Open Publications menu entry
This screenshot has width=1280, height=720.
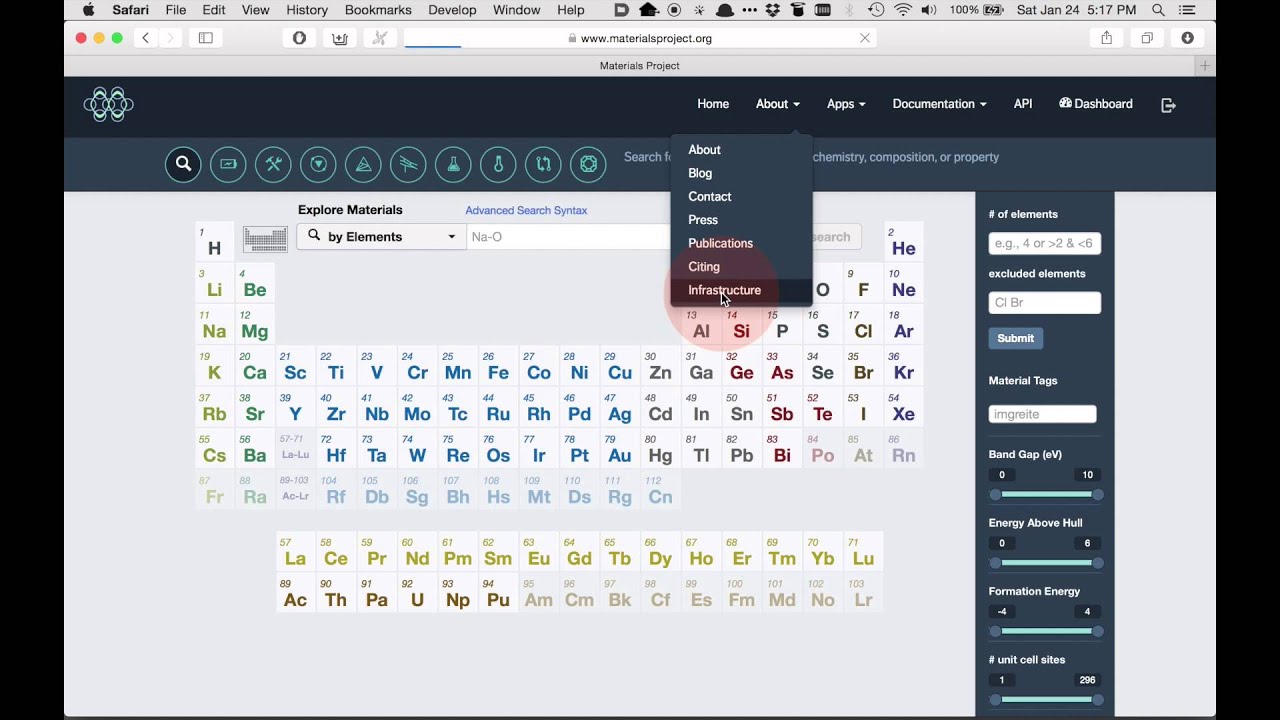tap(720, 243)
